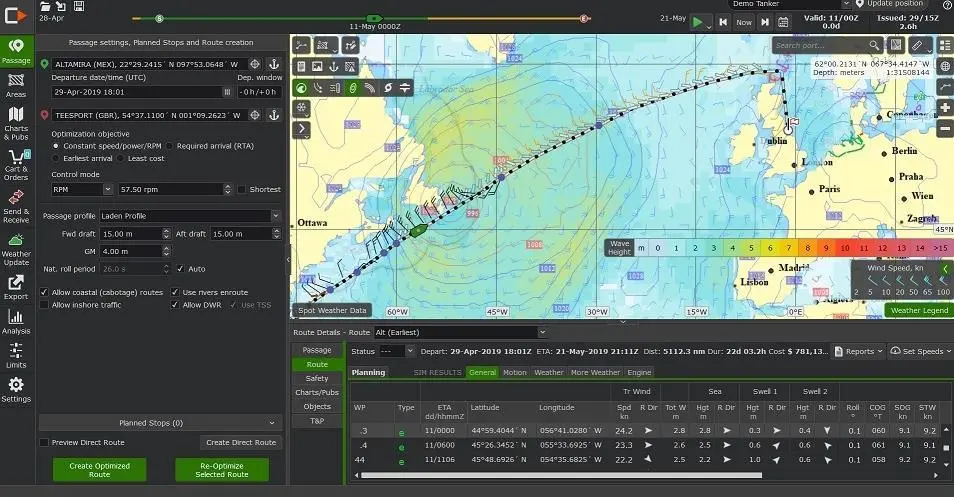The image size is (954, 497).
Task: Open the Set Speeds dropdown
Action: click(920, 351)
